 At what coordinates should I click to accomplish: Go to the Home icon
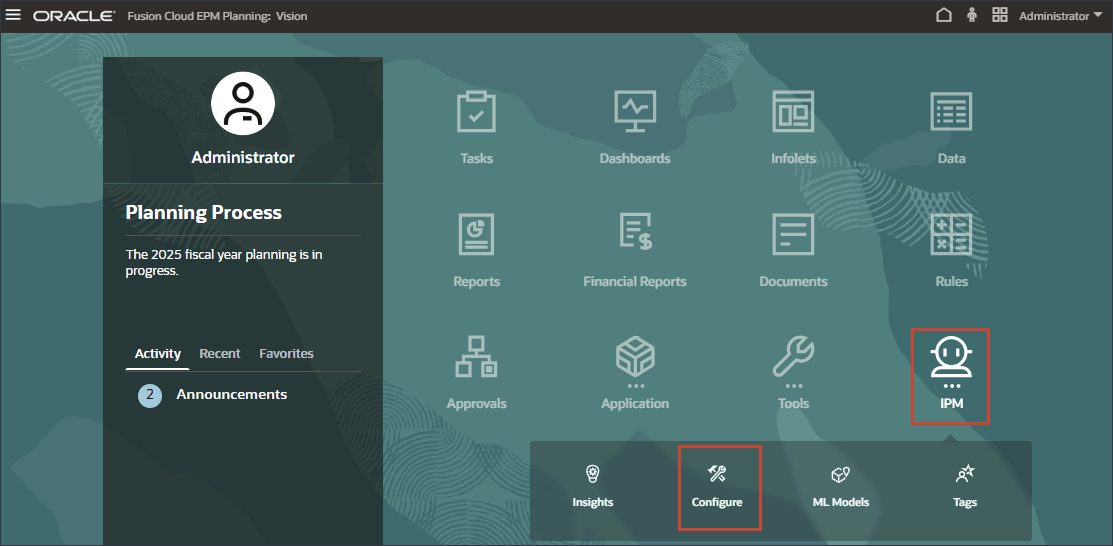click(x=943, y=15)
